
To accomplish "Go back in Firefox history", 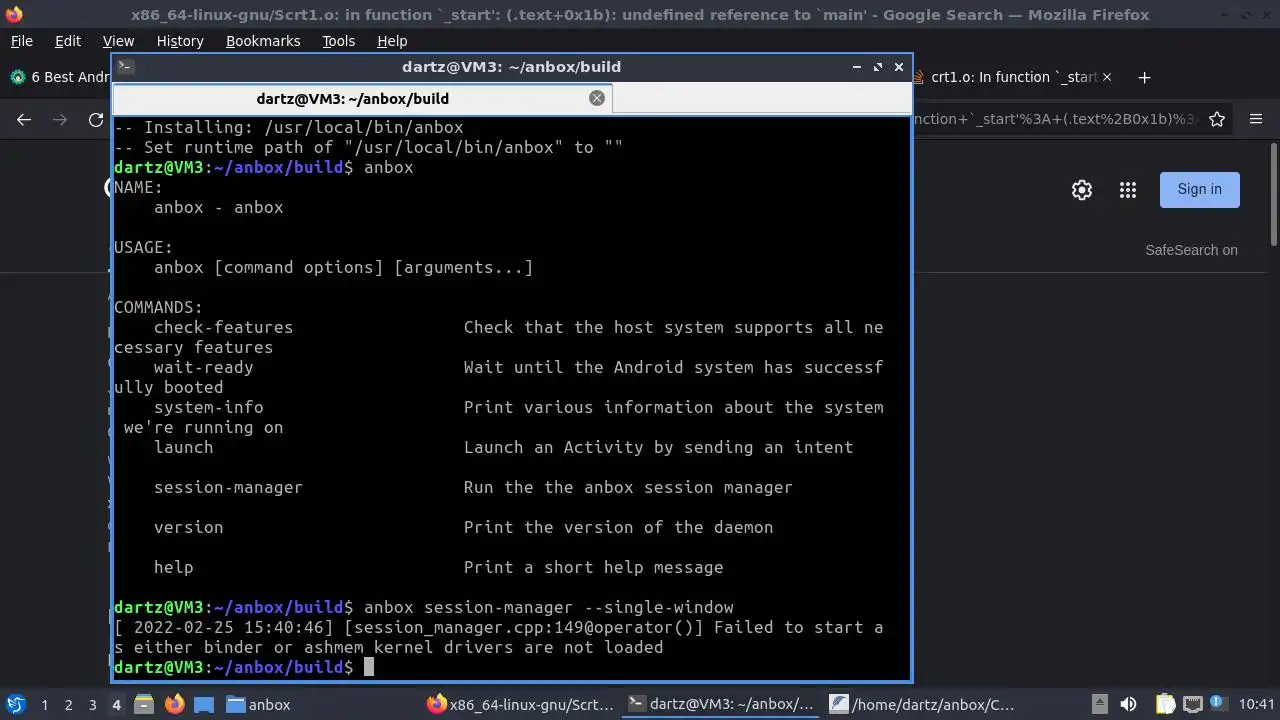I will [24, 119].
